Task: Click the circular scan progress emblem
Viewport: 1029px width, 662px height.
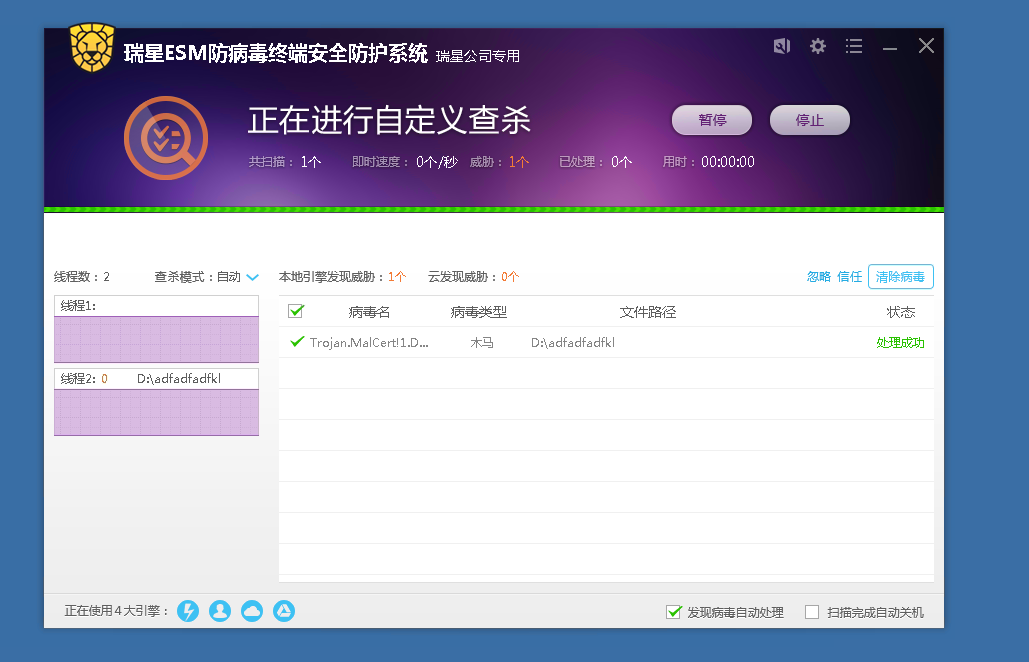Action: click(x=166, y=138)
